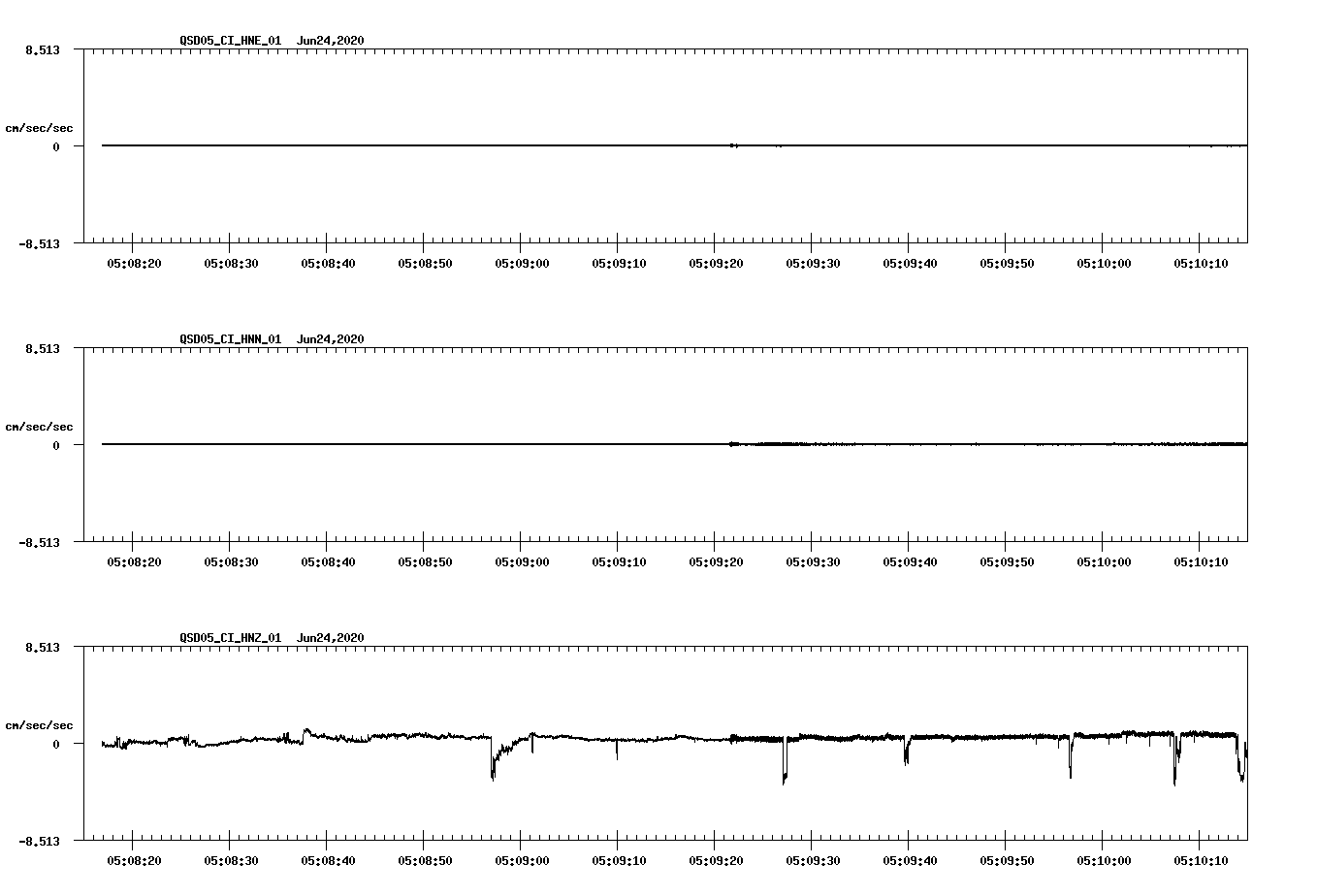1317x896 pixels.
Task: Click the 05:09:20 time label under HNE plot
Action: coord(716,263)
